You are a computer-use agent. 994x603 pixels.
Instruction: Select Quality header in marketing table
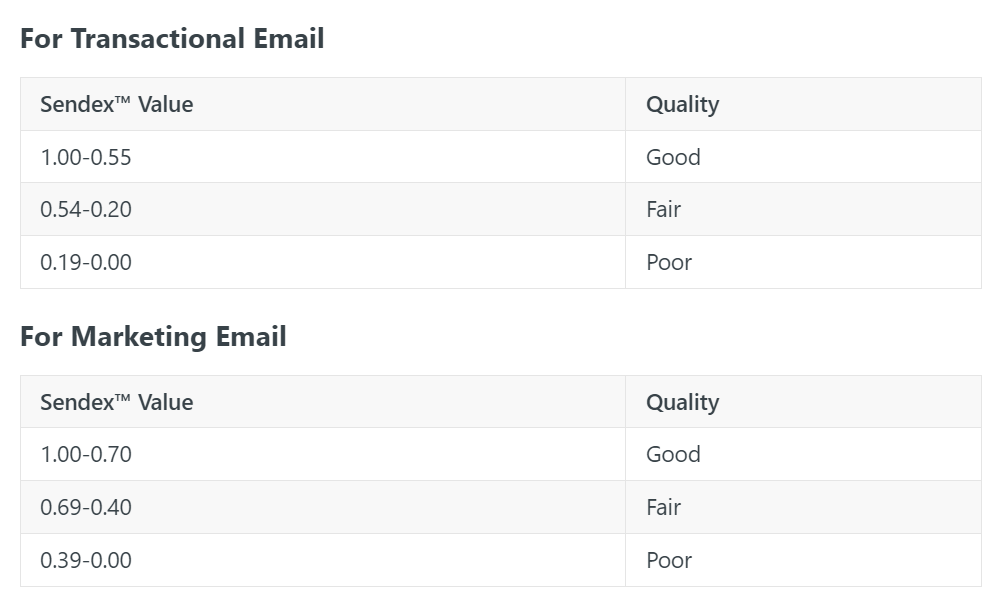(803, 401)
